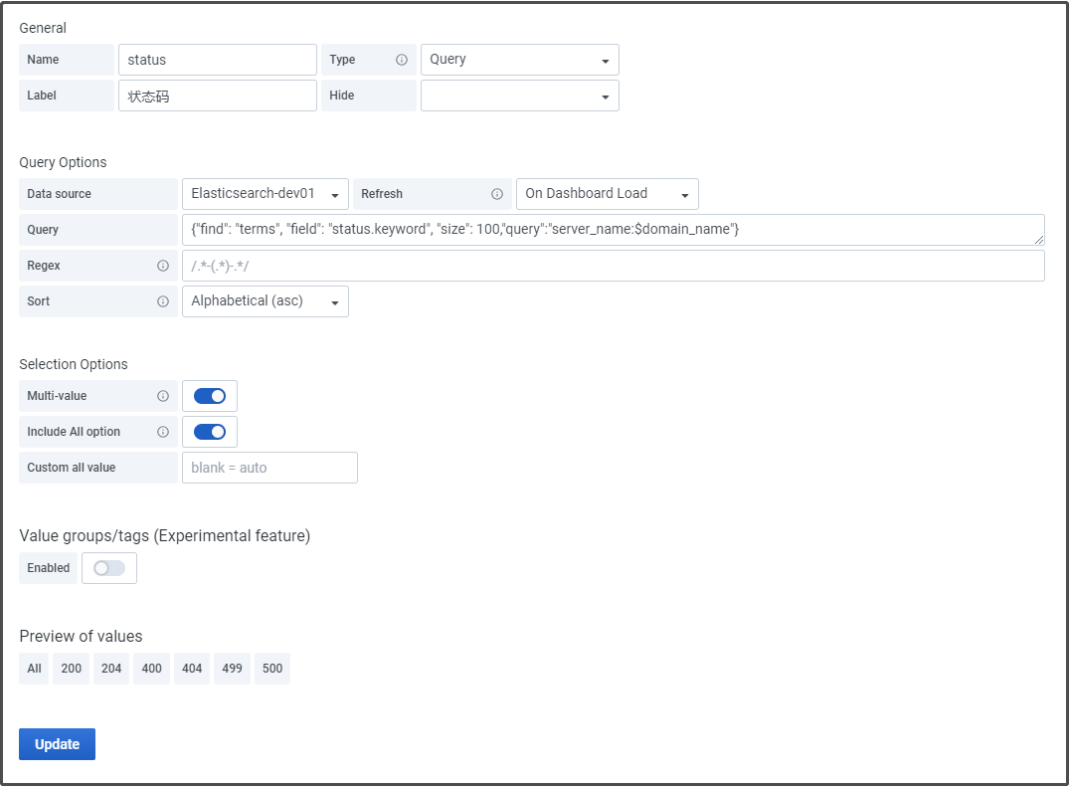Select the All preview value
The height and width of the screenshot is (787, 1070).
click(35, 669)
